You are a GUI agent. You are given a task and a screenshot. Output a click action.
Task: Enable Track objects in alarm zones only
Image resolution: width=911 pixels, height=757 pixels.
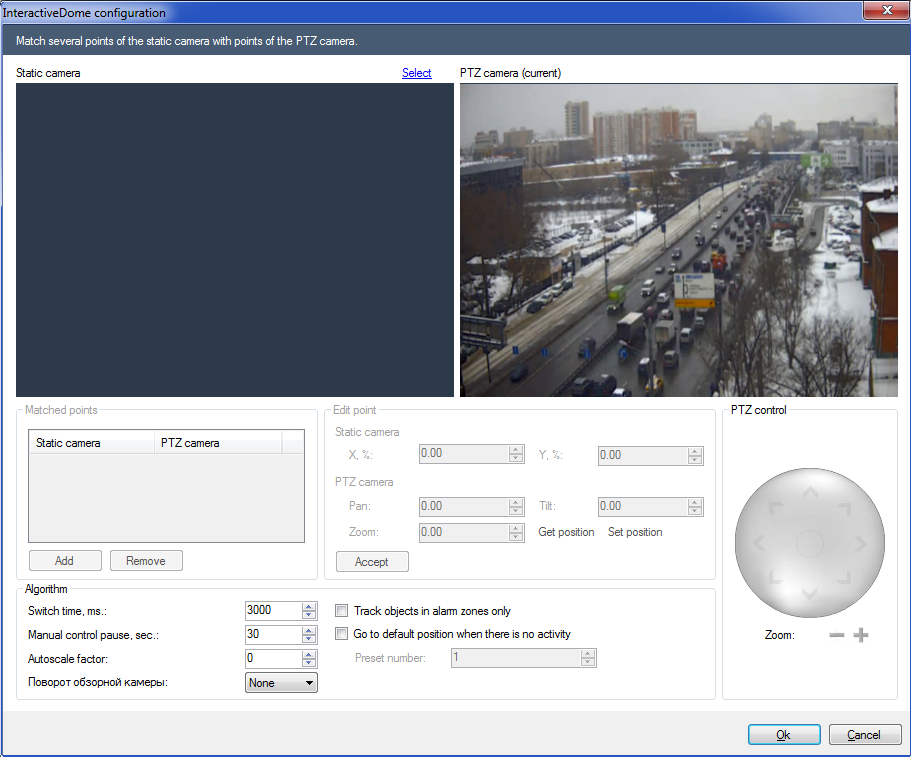(342, 611)
